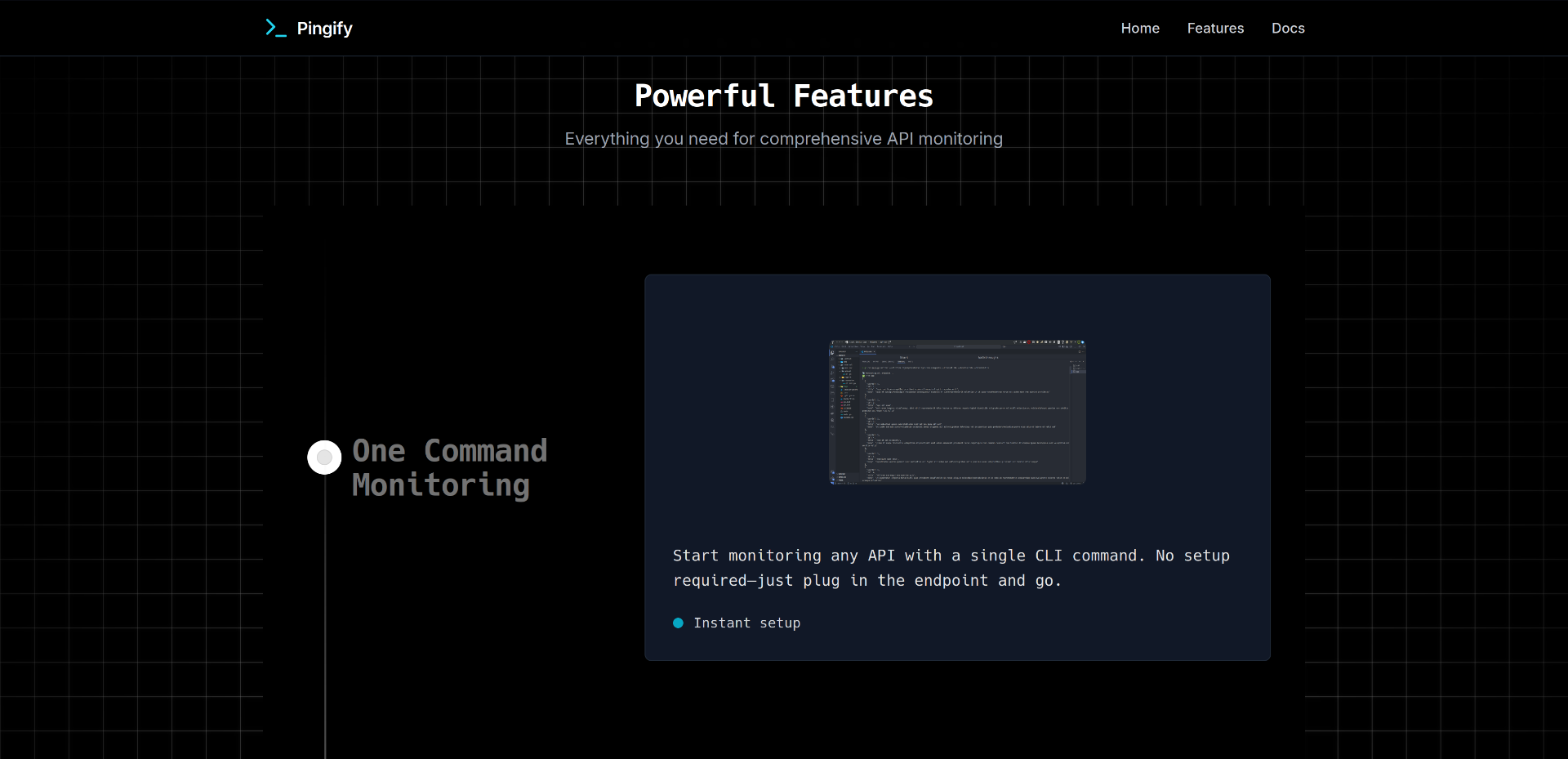Viewport: 1568px width, 759px height.
Task: Open the Features navigation item
Action: tap(1214, 28)
